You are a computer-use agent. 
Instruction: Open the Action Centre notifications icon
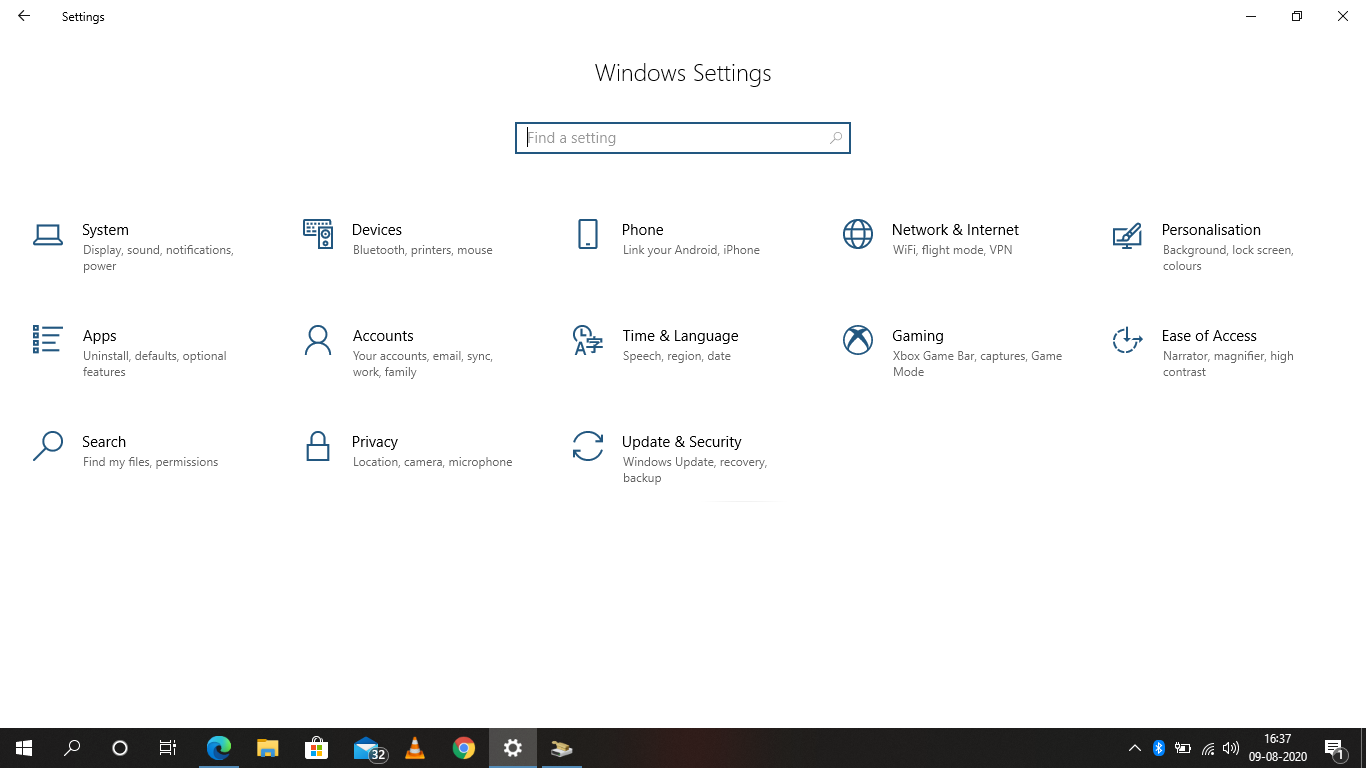[x=1335, y=748]
